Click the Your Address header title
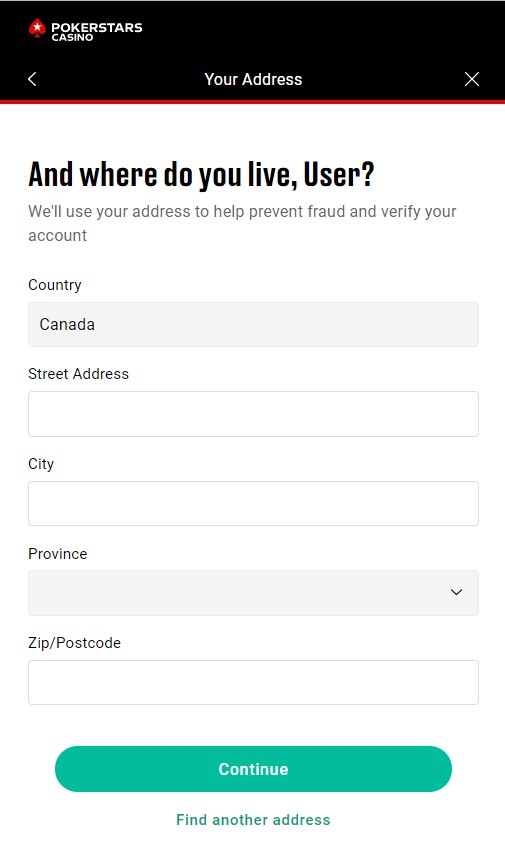505x862 pixels. [x=253, y=79]
